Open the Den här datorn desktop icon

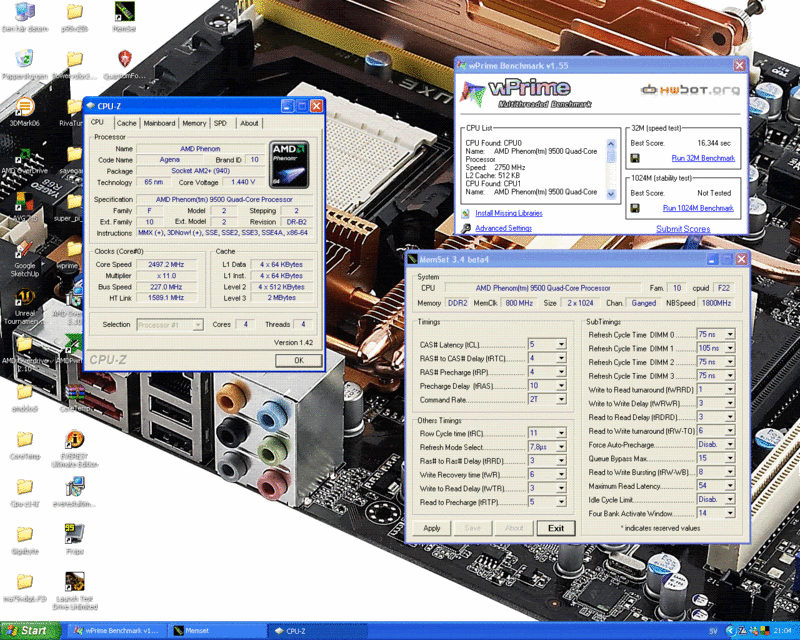pyautogui.click(x=24, y=12)
